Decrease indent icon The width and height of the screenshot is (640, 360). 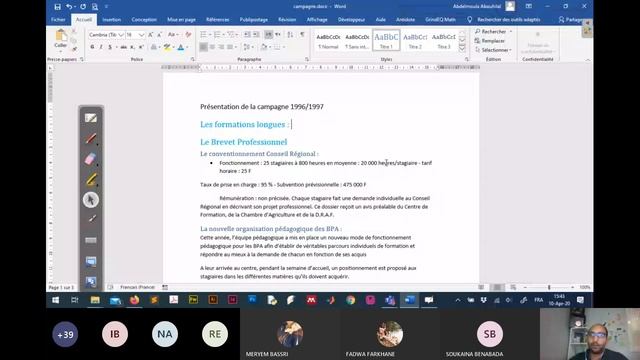[x=247, y=35]
